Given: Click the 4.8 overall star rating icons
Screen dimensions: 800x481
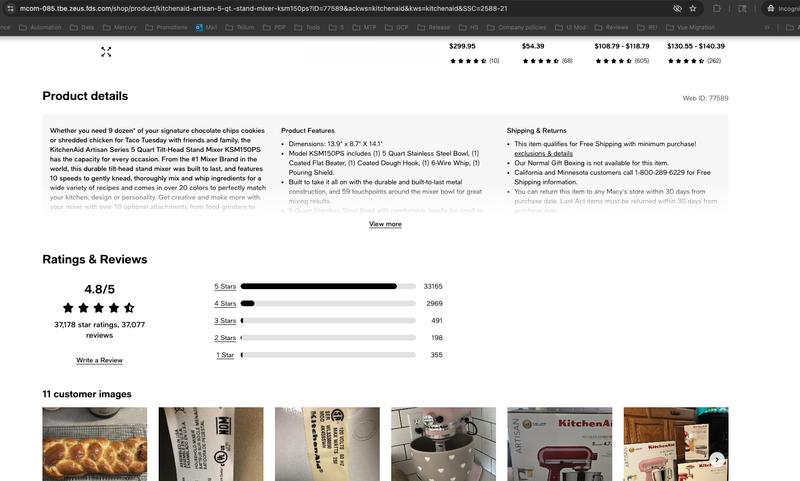Looking at the screenshot, I should point(98,308).
